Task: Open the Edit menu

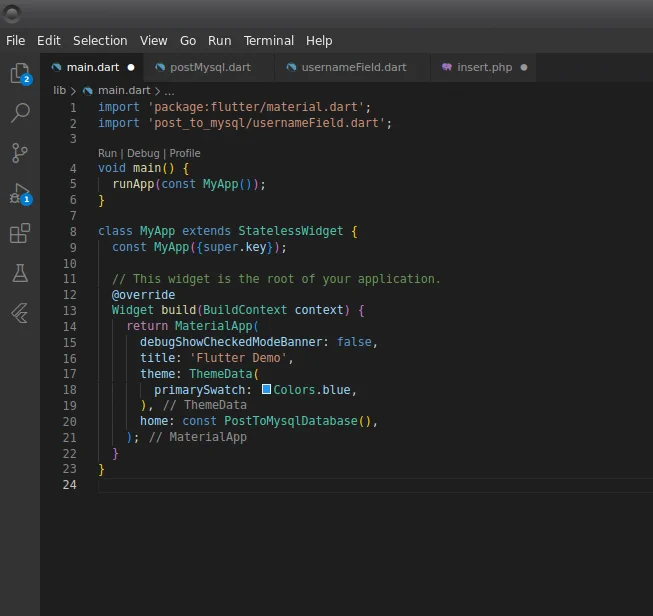Action: click(x=49, y=40)
